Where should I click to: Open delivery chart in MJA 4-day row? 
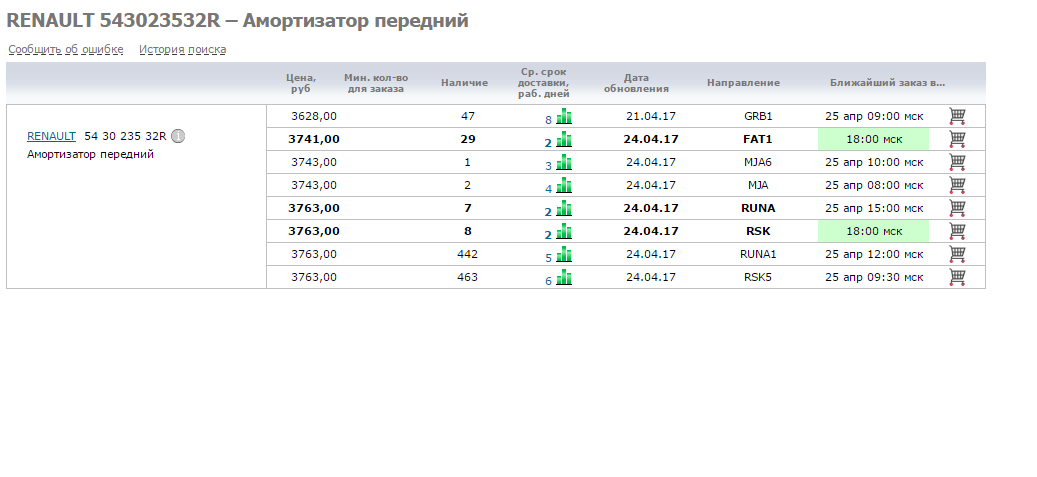pos(564,186)
